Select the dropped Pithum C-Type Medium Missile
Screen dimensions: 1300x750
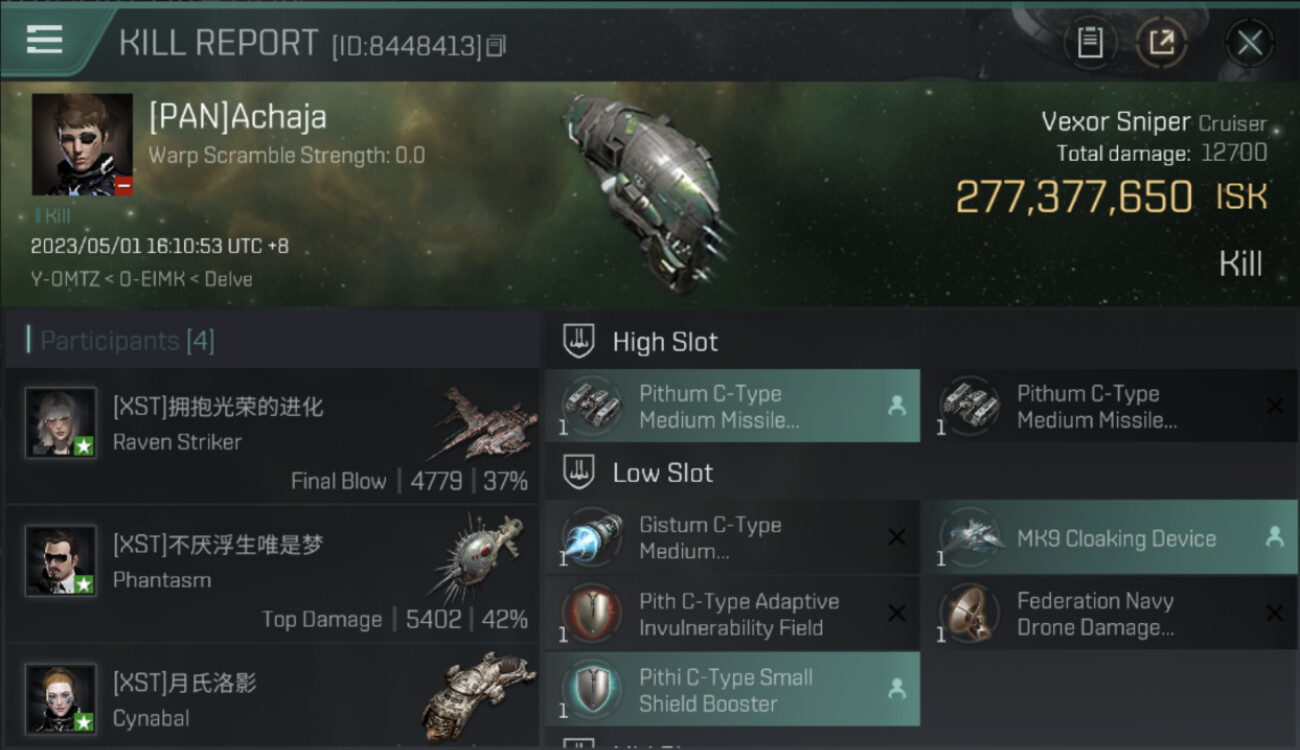pos(732,406)
